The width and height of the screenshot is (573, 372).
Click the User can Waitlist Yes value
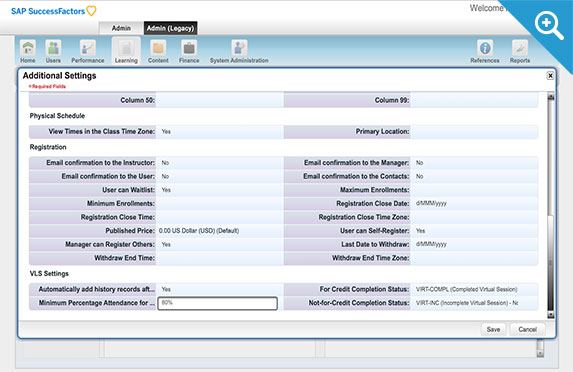pyautogui.click(x=166, y=190)
